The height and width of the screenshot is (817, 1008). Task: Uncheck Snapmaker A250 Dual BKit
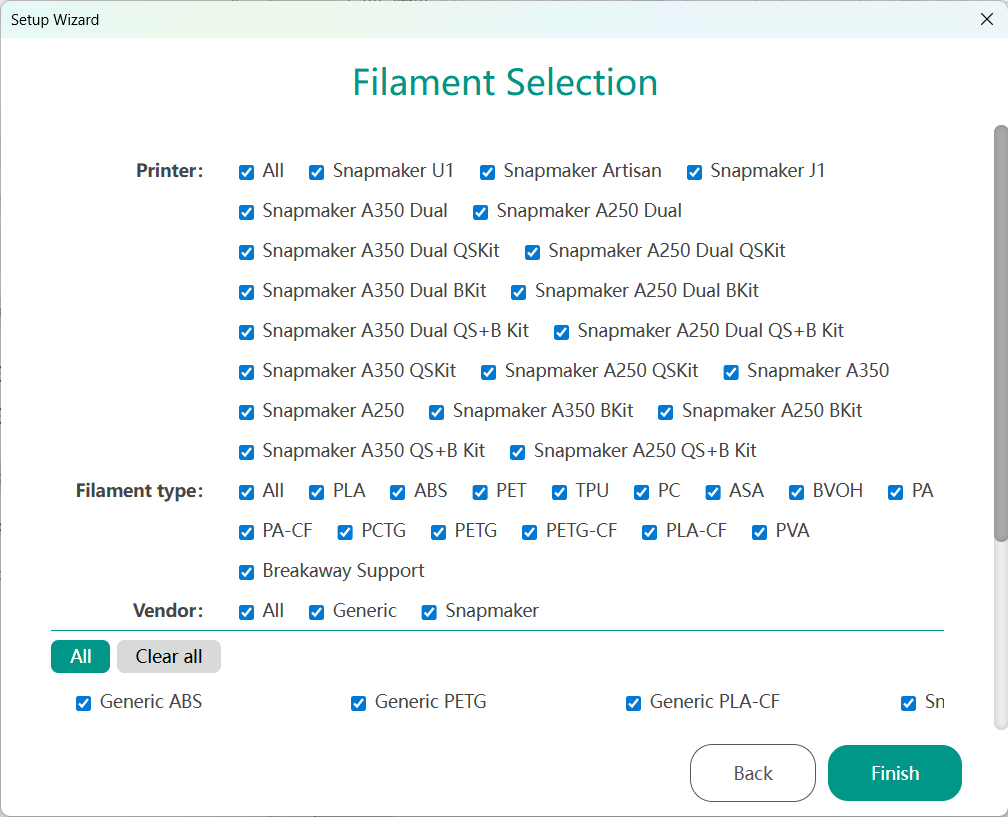click(x=519, y=292)
